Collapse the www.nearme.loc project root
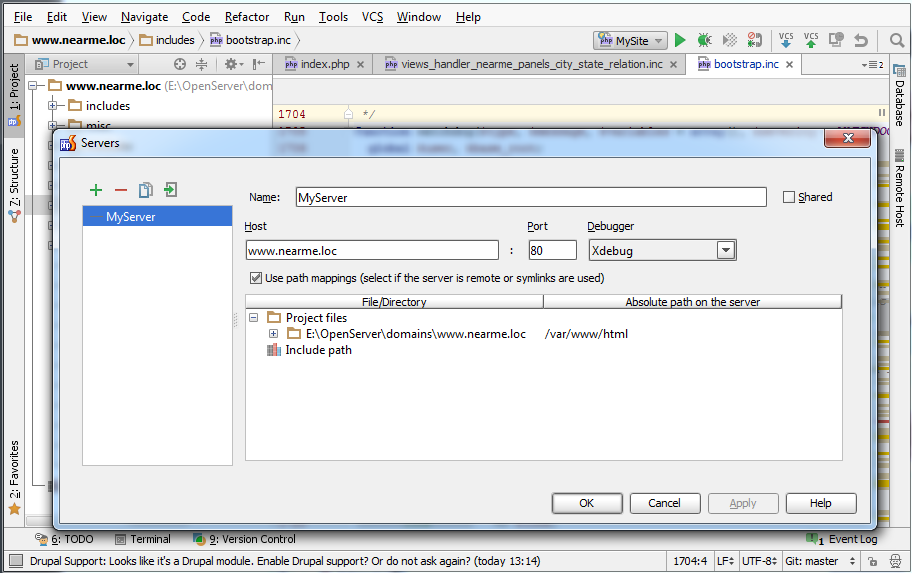This screenshot has height=573, width=912. pos(33,86)
